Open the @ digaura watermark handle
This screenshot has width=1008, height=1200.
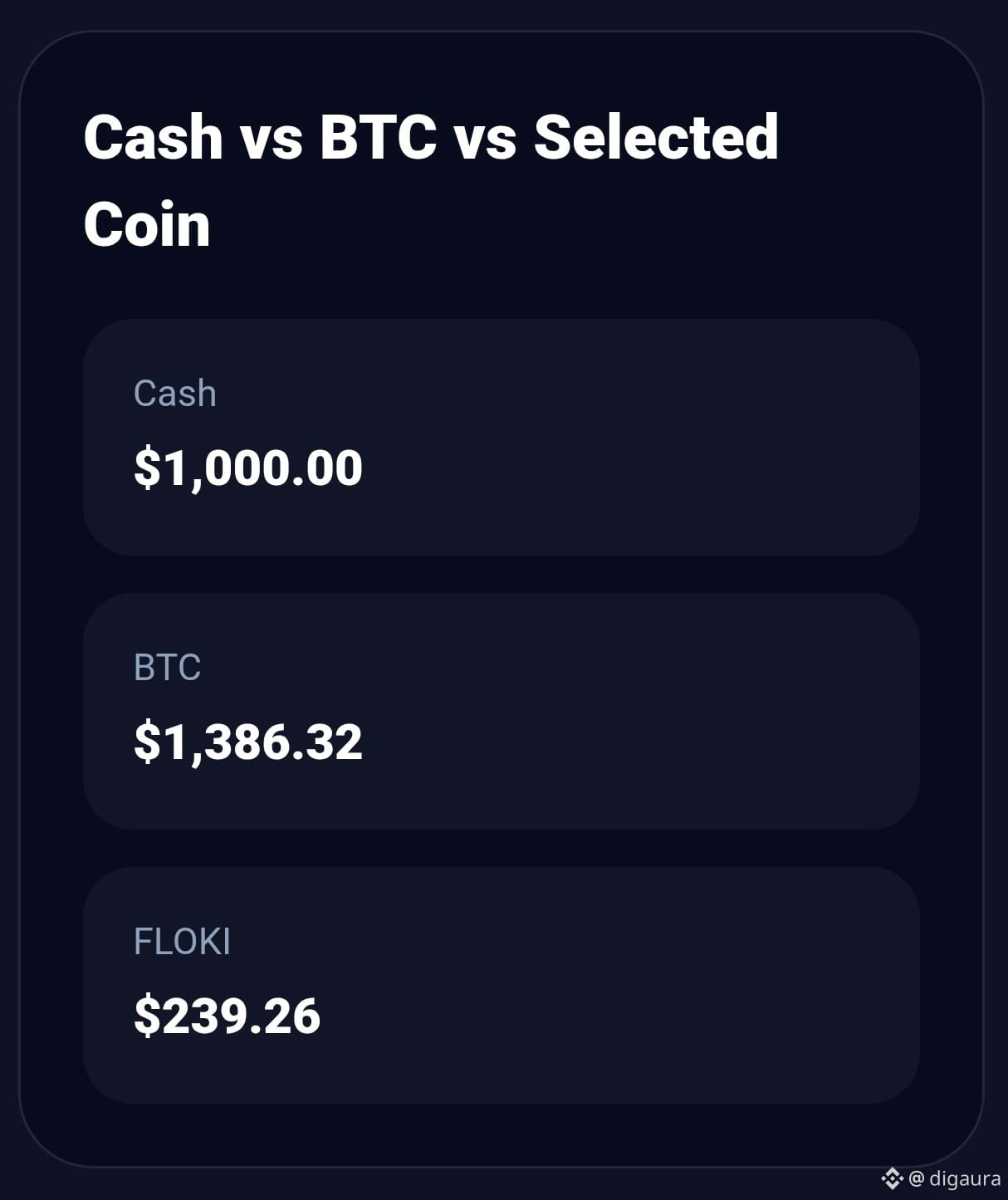(x=954, y=1178)
